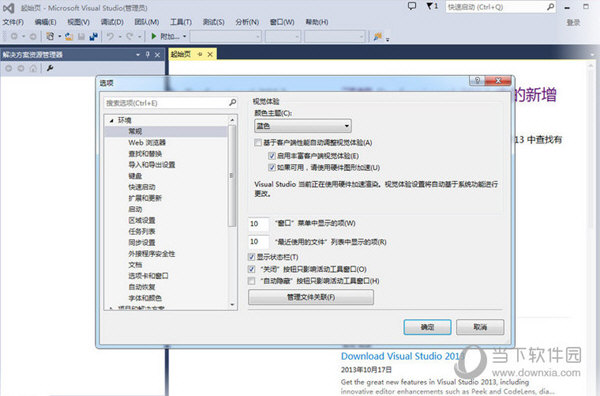Click Solution Explorer properties wrench icon
The image size is (600, 396).
[x=50, y=68]
